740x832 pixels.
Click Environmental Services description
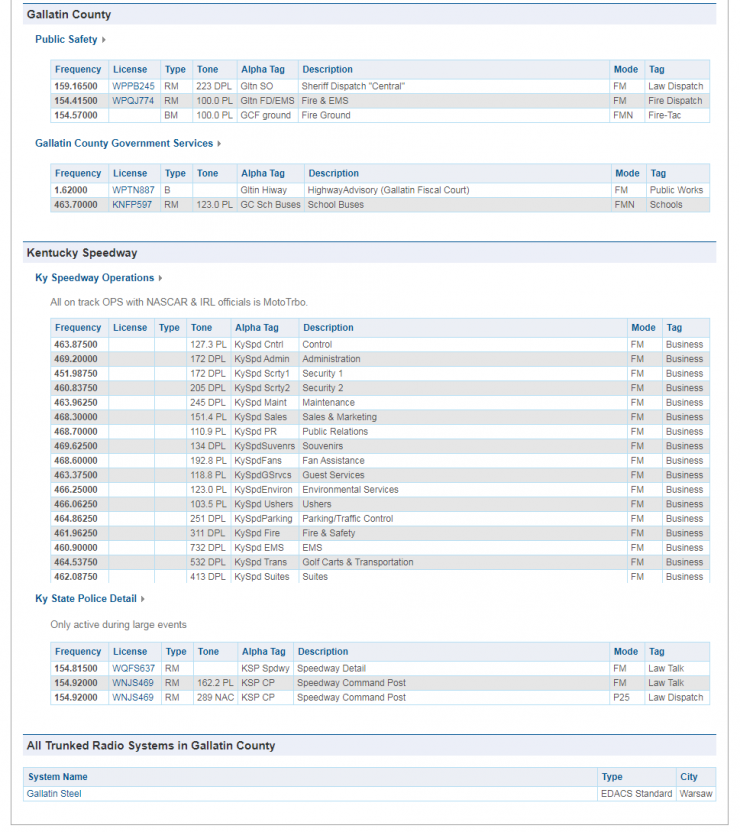(350, 490)
